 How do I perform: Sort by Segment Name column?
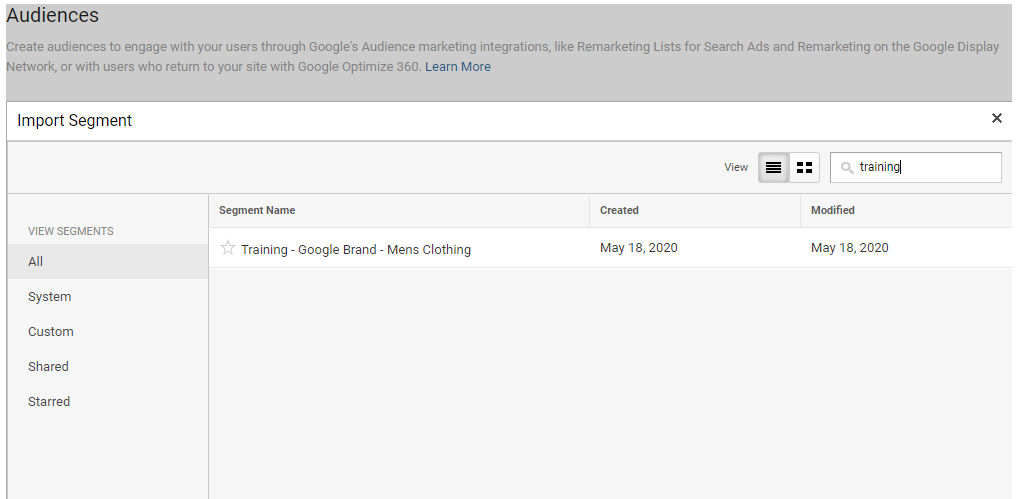pos(257,210)
